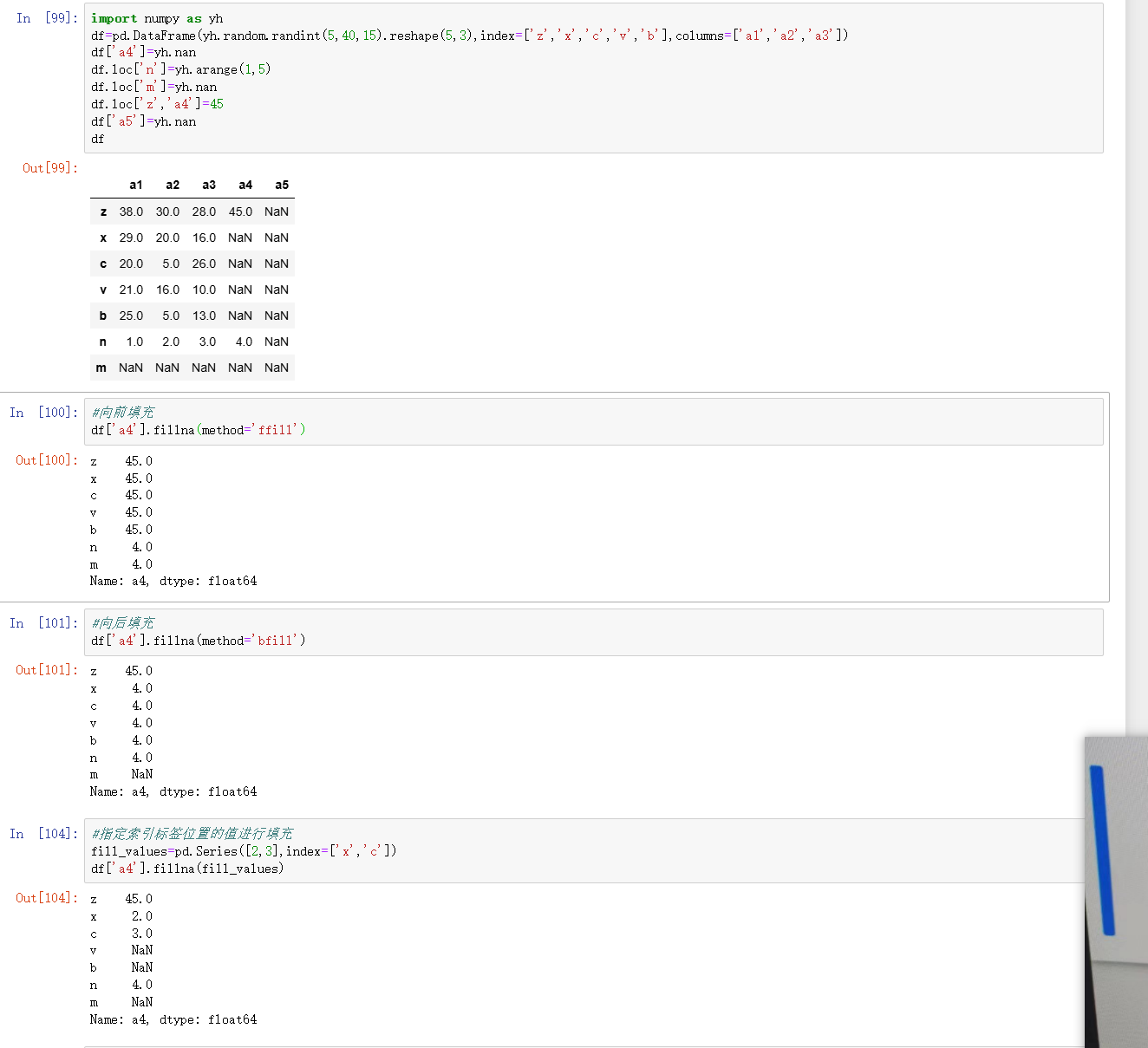Click cell value 21.0 in row v
1148x1048 pixels.
click(131, 290)
